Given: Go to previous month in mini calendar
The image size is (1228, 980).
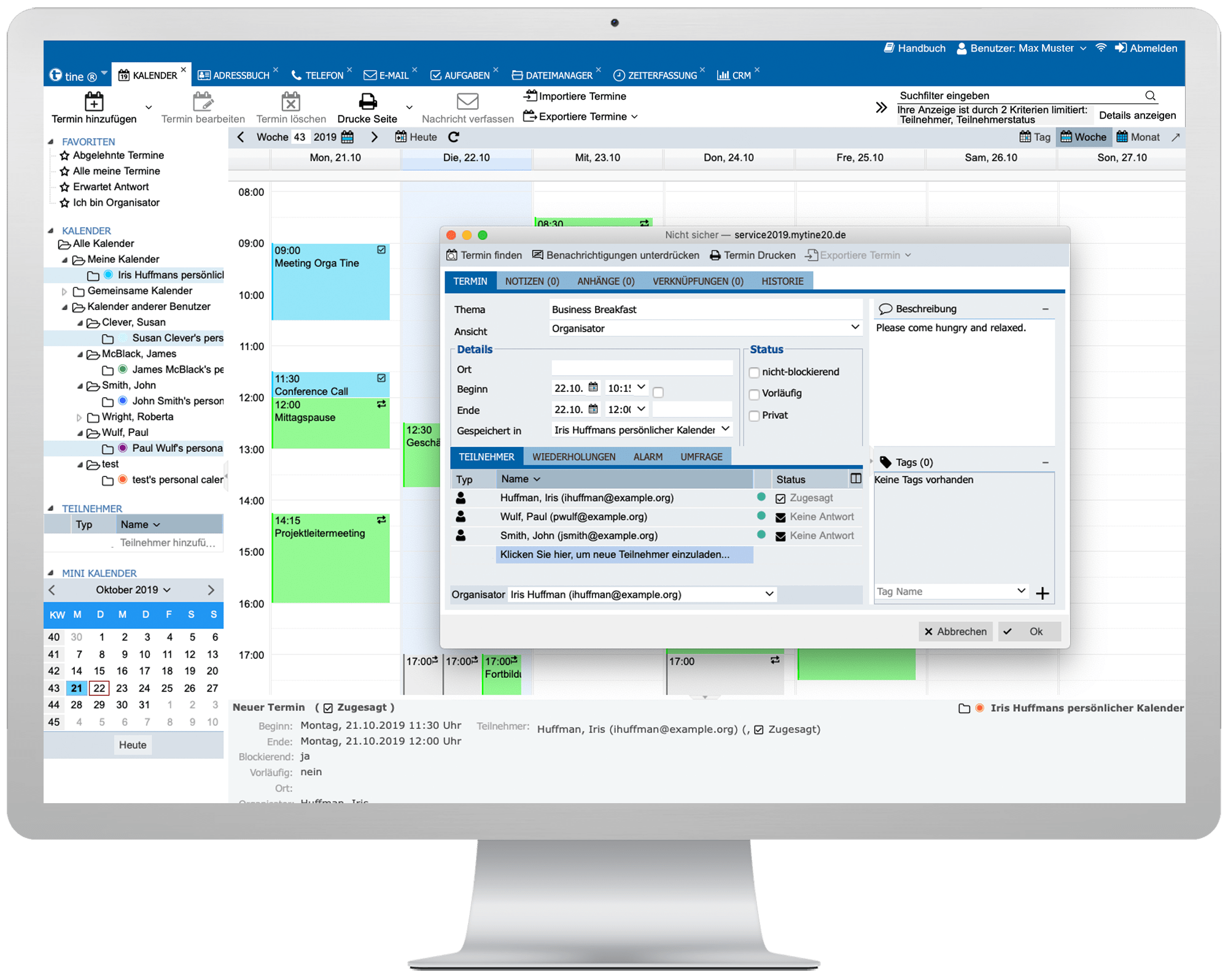Looking at the screenshot, I should tap(52, 589).
